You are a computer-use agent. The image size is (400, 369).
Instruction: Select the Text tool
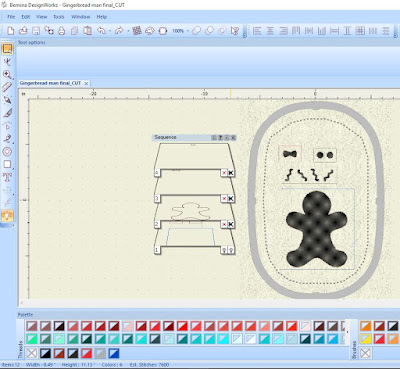[7, 177]
